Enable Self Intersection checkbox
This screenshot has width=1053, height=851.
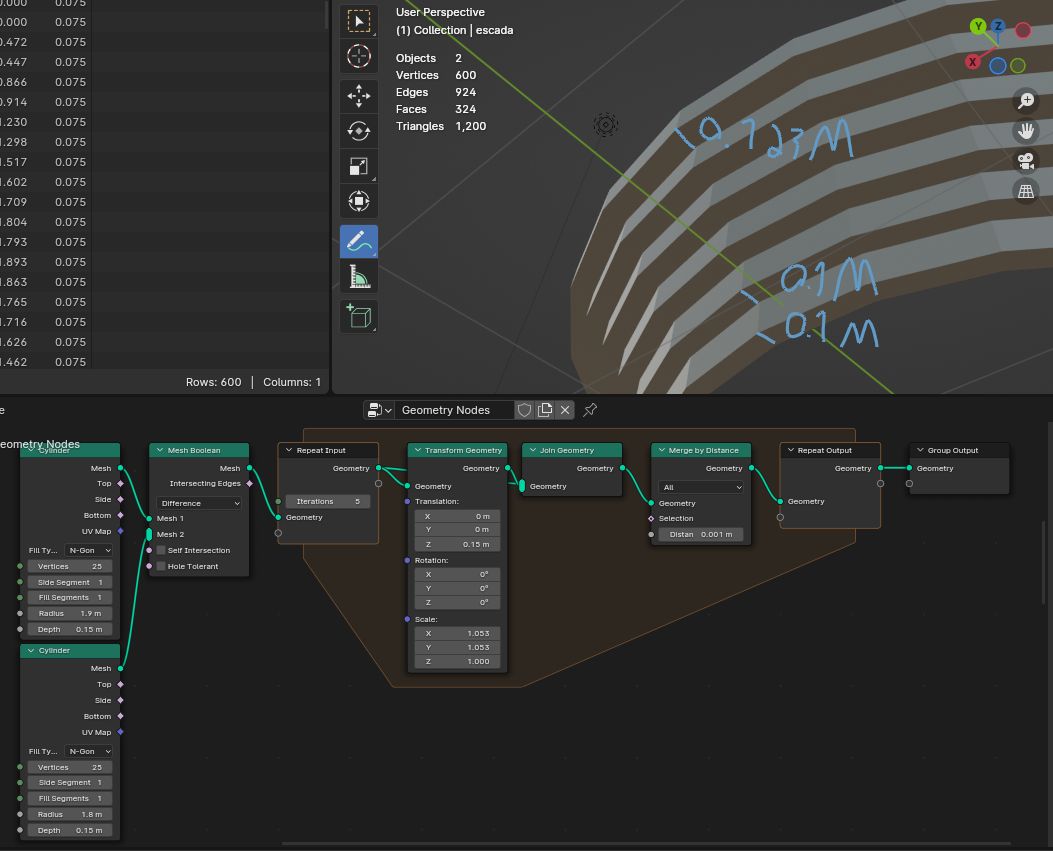161,550
